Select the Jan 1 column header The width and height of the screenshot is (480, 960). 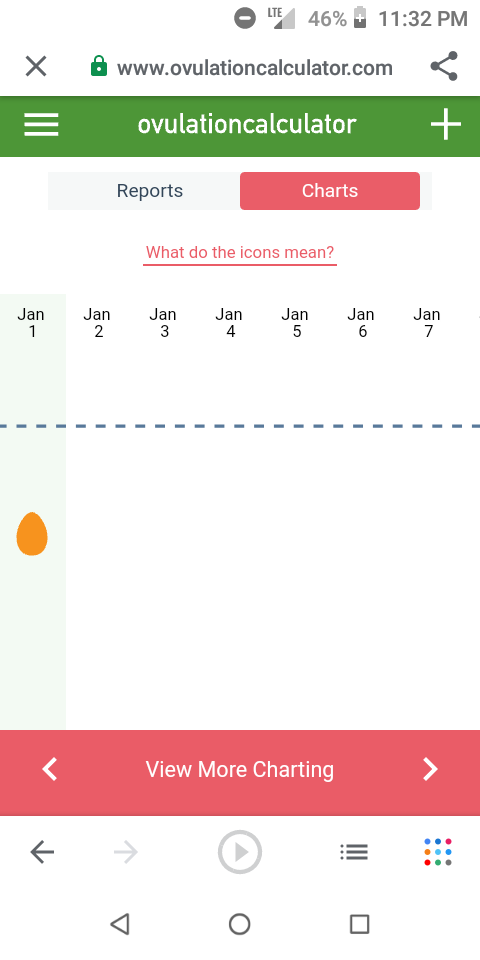click(x=31, y=323)
